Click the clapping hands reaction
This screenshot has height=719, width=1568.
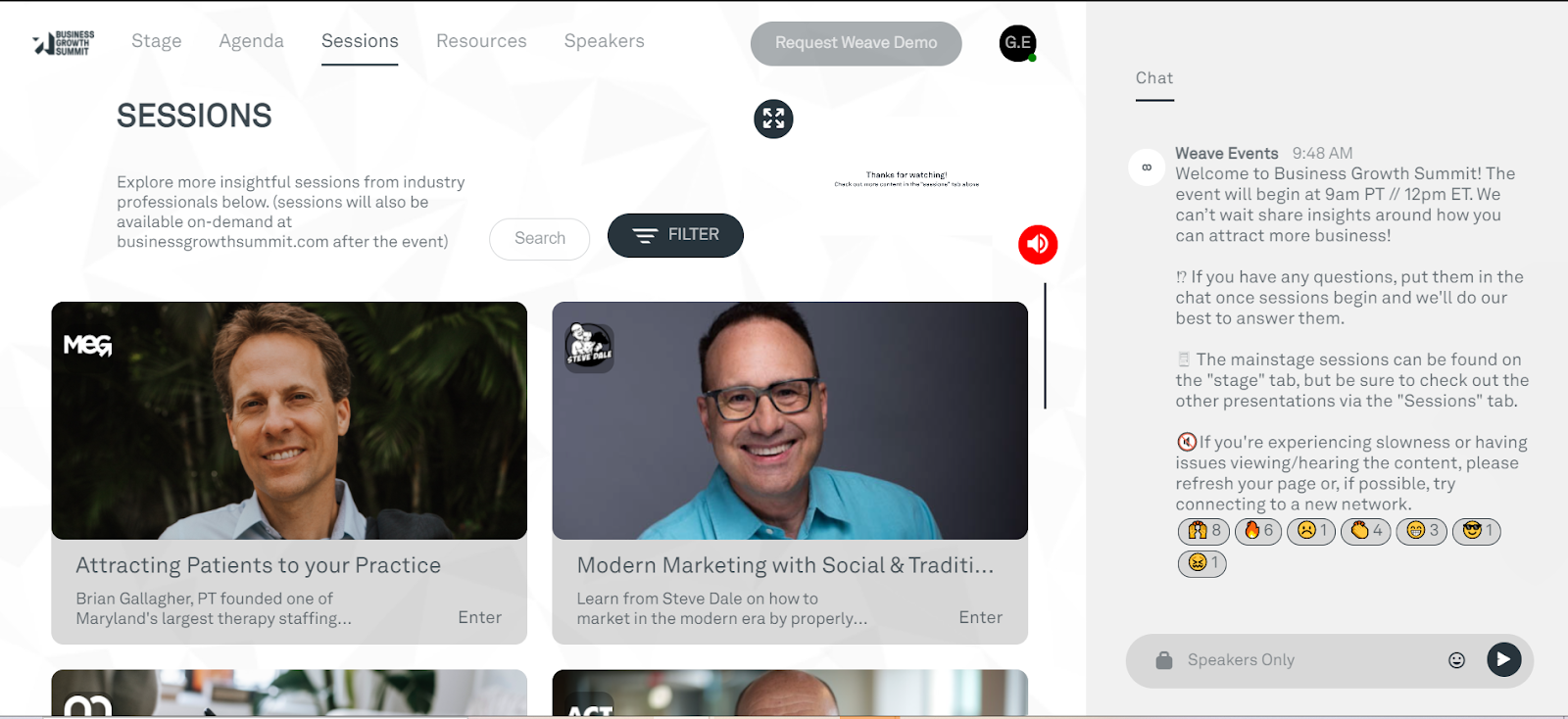(x=1365, y=531)
